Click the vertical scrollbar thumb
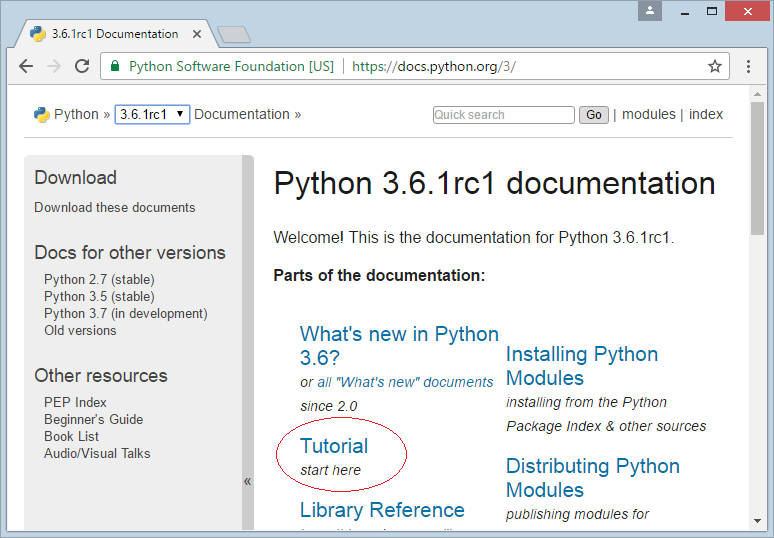Image resolution: width=774 pixels, height=538 pixels. point(757,168)
